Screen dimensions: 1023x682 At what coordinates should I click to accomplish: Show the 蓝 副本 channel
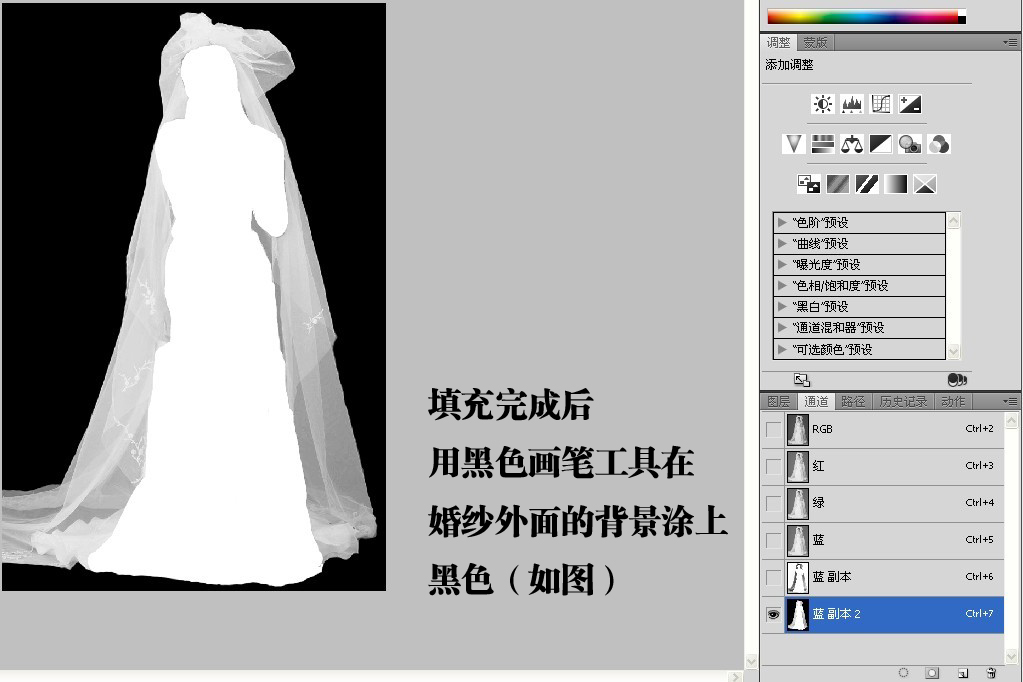click(x=773, y=578)
